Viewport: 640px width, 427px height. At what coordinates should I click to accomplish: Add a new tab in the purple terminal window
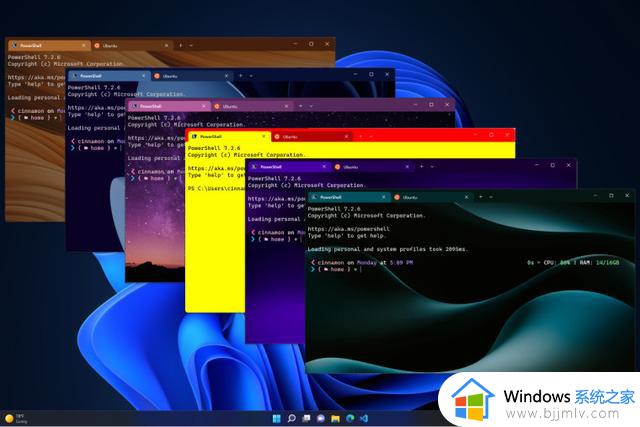422,167
